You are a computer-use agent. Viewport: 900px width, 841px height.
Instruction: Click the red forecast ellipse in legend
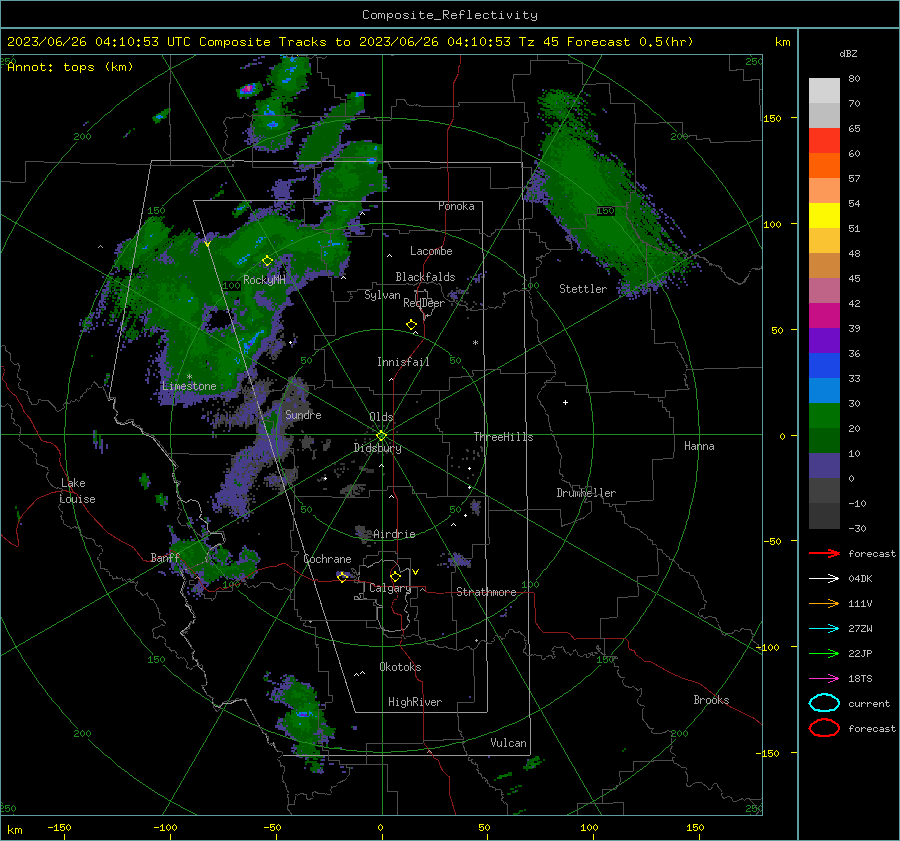point(824,728)
